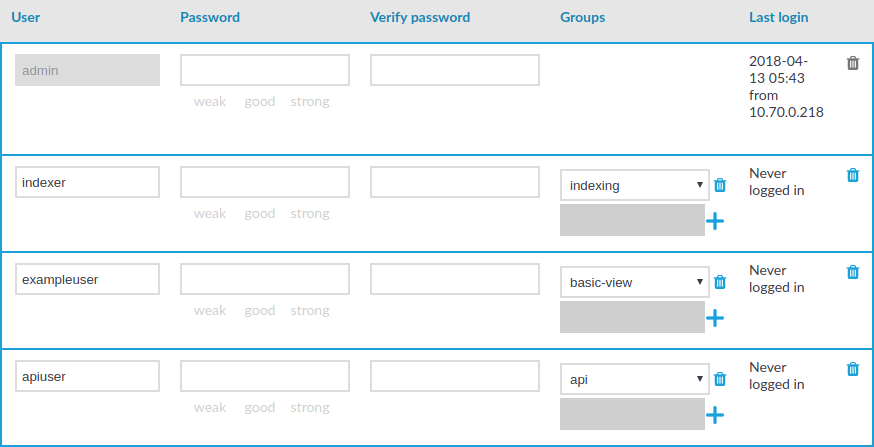Screen dimensions: 874x447
Task: Click the exampleuser username field
Action: click(x=88, y=279)
